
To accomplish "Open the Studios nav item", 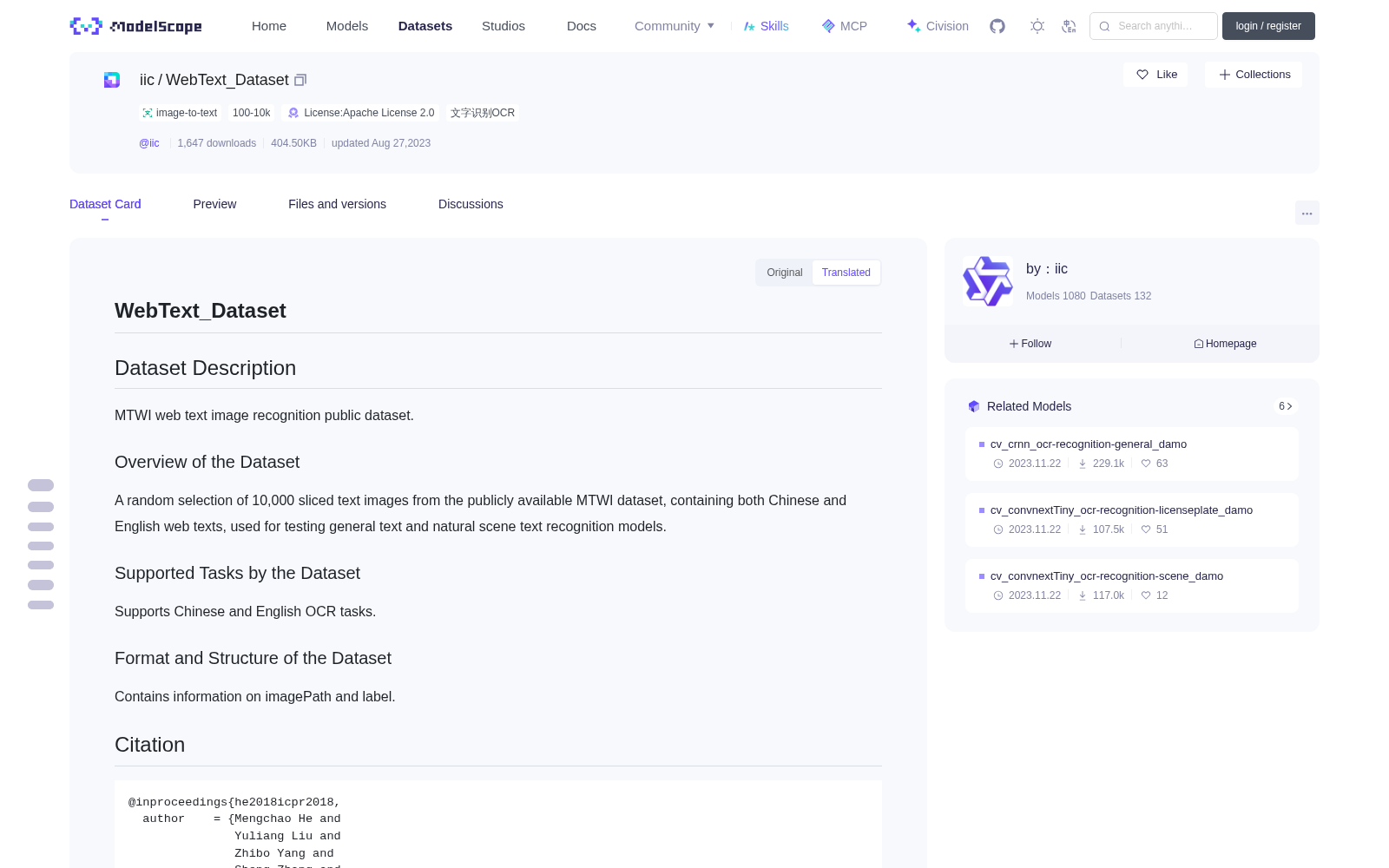I will [504, 26].
